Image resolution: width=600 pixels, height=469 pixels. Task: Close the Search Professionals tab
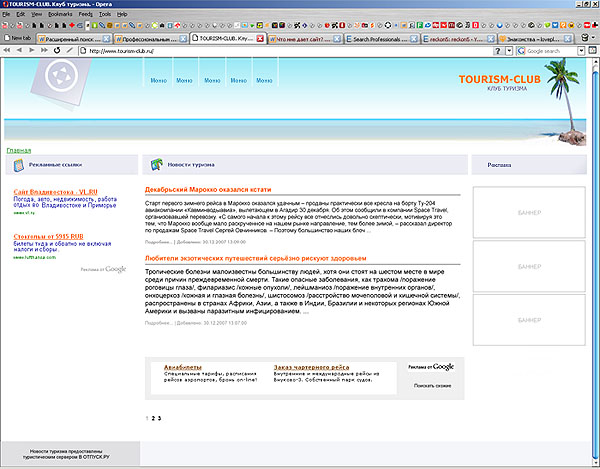click(x=414, y=39)
